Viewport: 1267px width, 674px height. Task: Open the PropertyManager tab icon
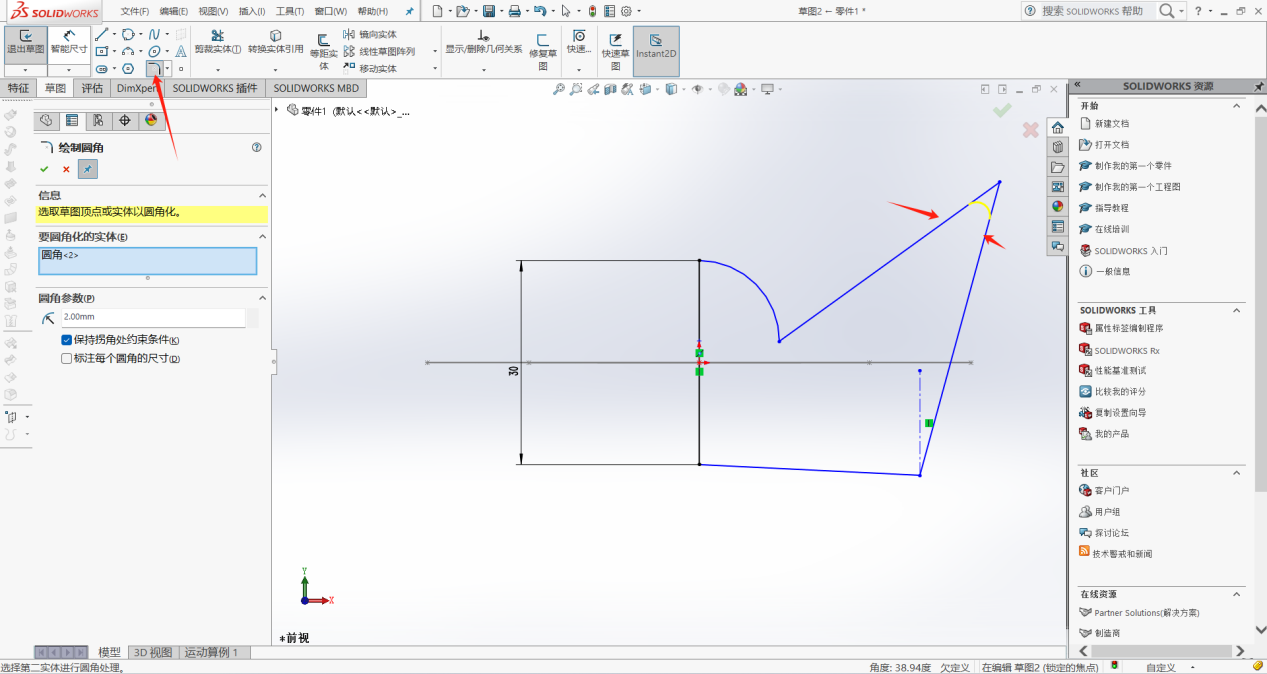(x=72, y=120)
